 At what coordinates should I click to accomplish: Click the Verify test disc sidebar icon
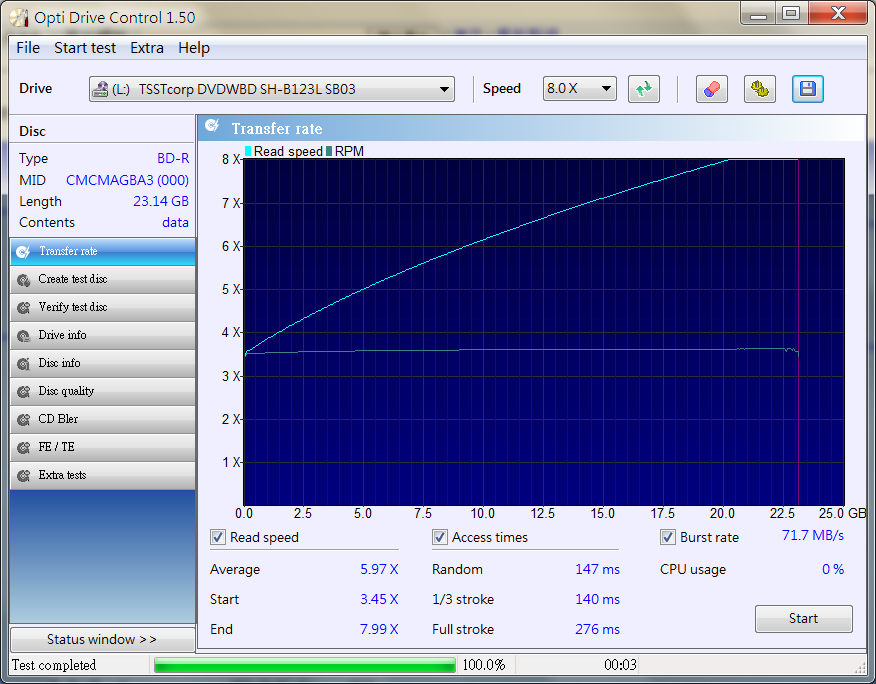tap(23, 308)
